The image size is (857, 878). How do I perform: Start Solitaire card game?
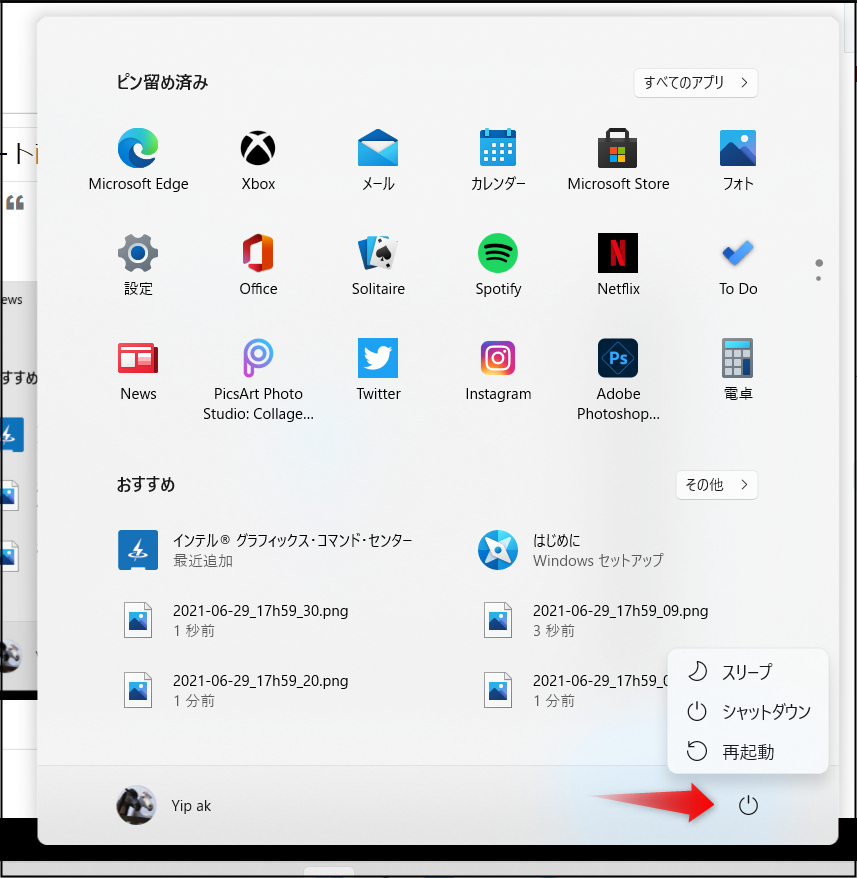(378, 265)
